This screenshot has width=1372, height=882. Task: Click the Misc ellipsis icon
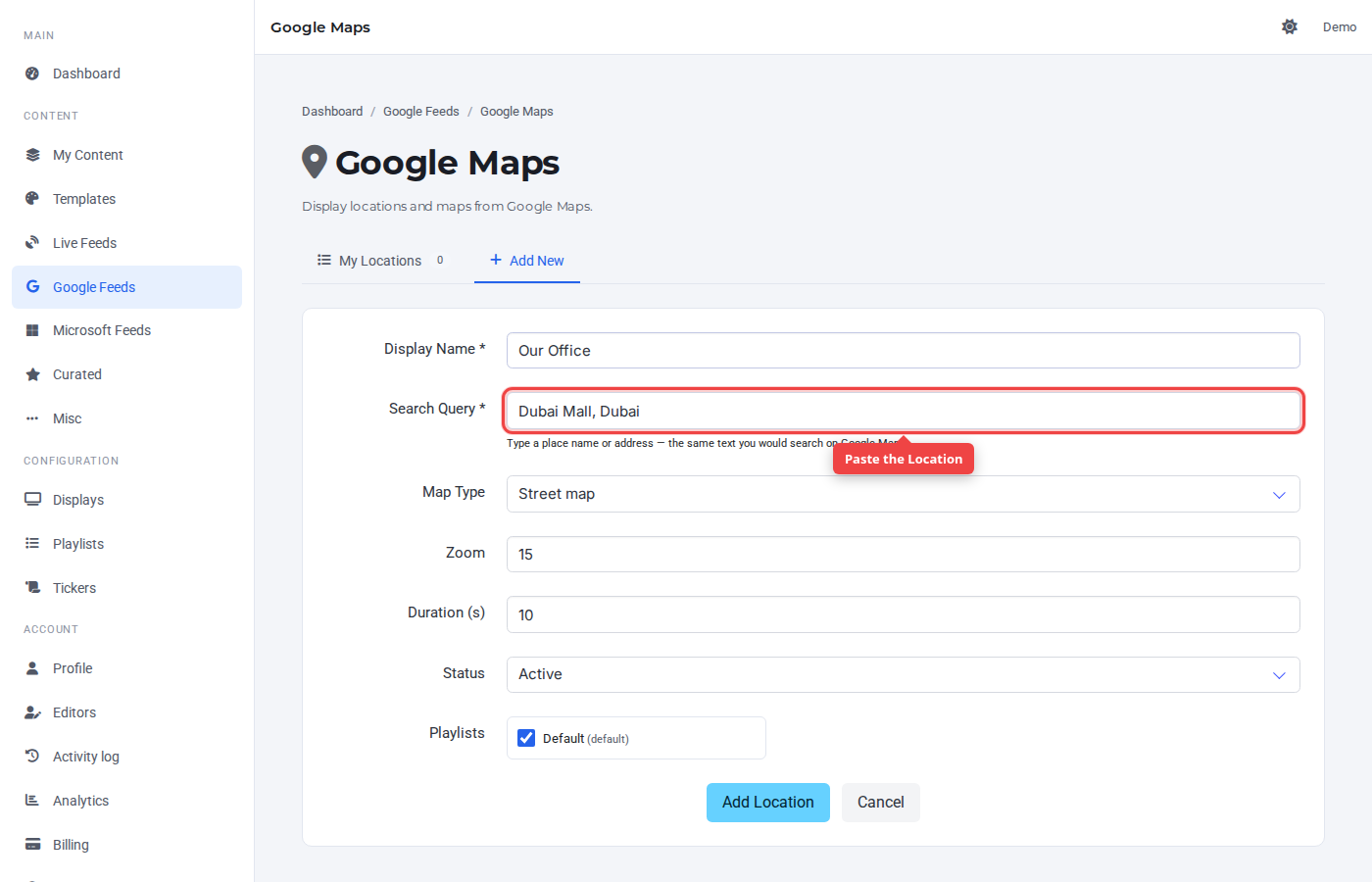click(32, 418)
